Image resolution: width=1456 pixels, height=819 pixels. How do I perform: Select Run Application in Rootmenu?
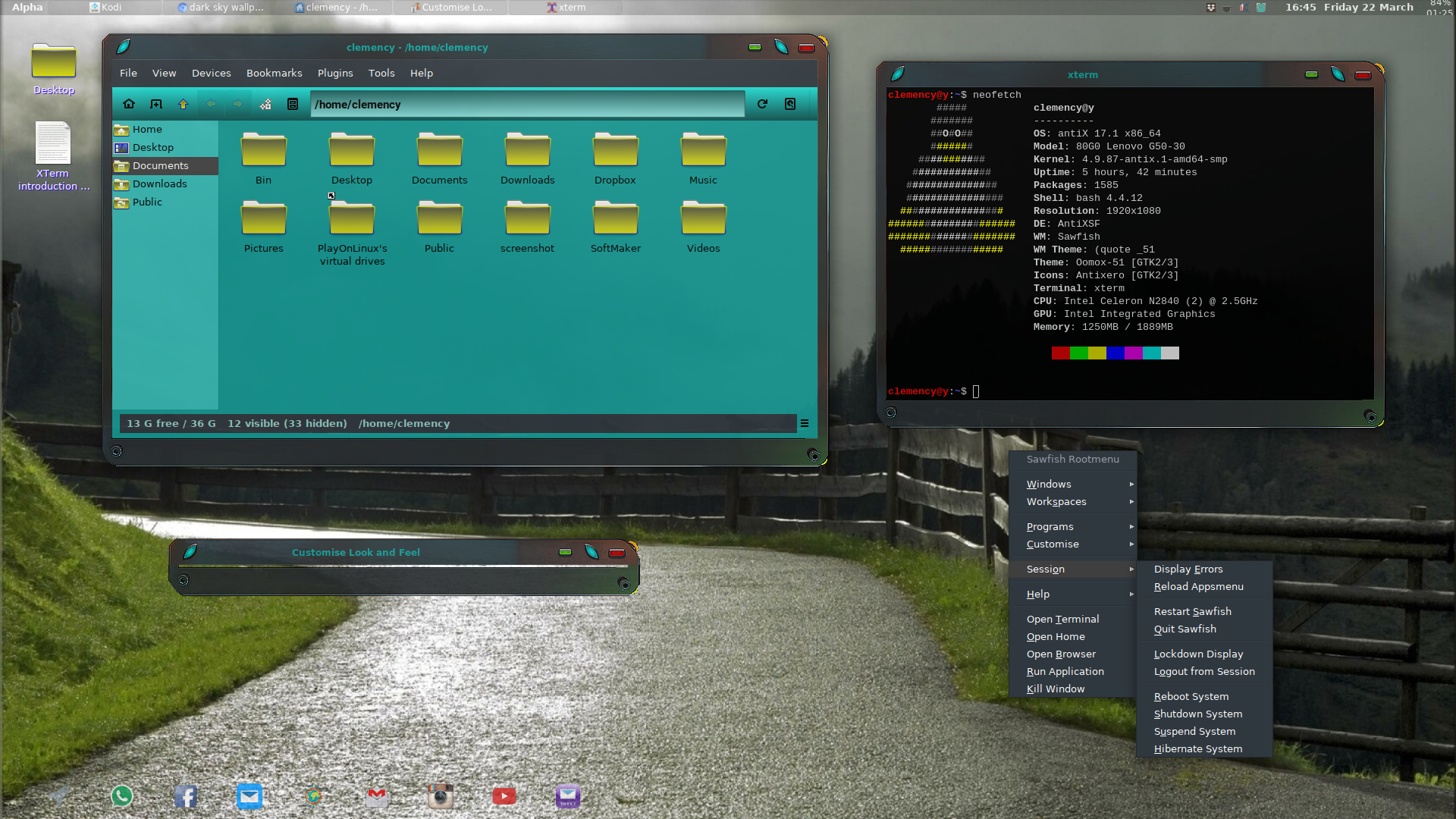pyautogui.click(x=1073, y=671)
